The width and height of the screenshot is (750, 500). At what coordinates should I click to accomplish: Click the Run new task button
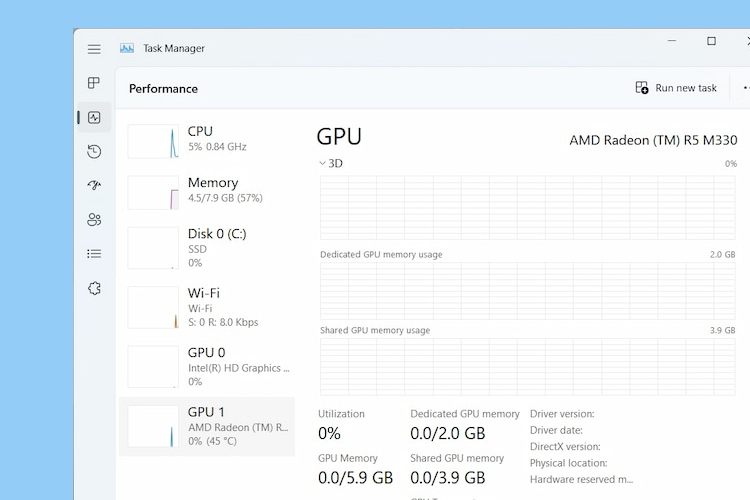click(677, 88)
